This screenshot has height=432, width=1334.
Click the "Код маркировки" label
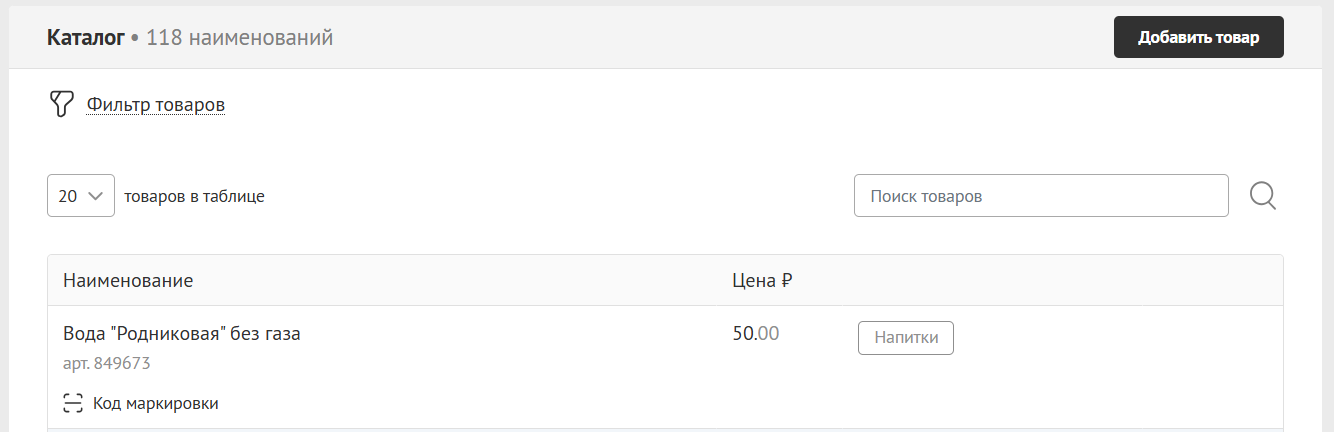coord(155,403)
